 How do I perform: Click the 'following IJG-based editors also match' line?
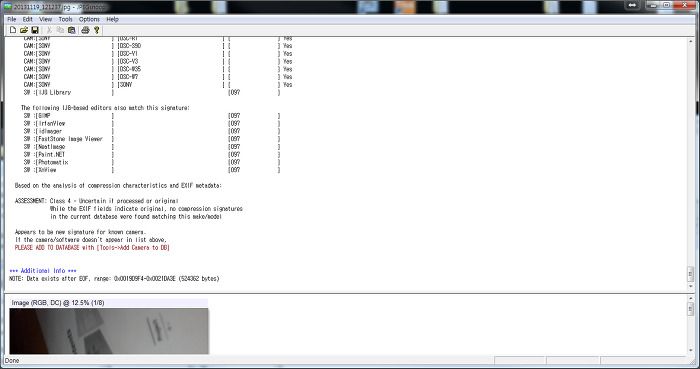click(x=105, y=108)
